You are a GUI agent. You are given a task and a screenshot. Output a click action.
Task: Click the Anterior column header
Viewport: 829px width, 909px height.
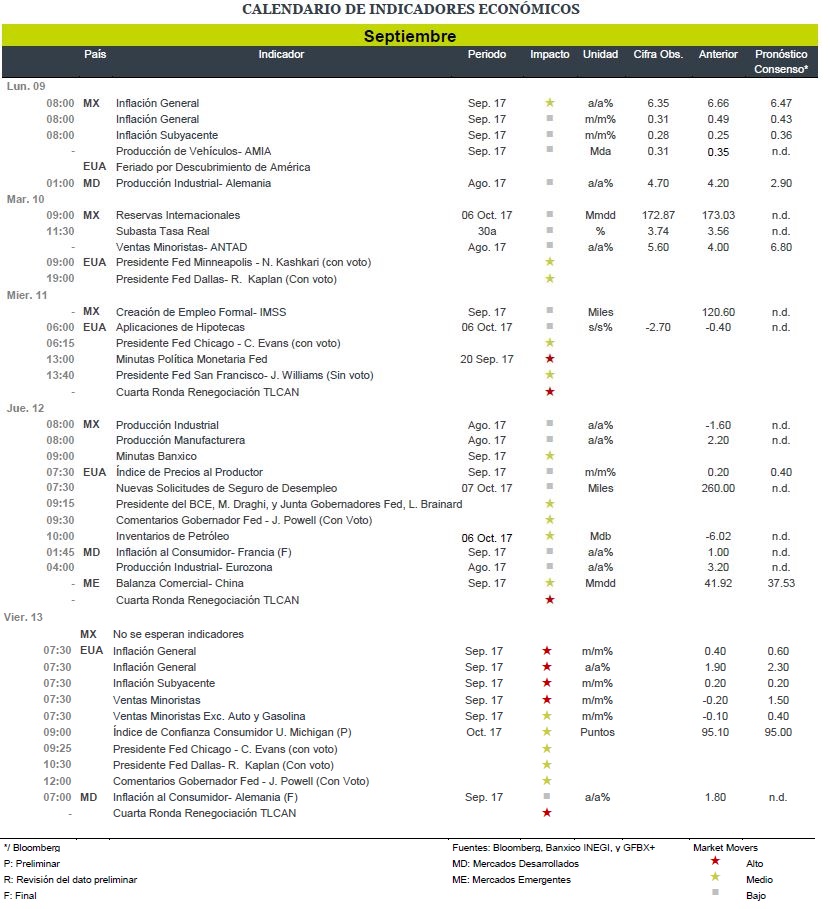point(718,54)
